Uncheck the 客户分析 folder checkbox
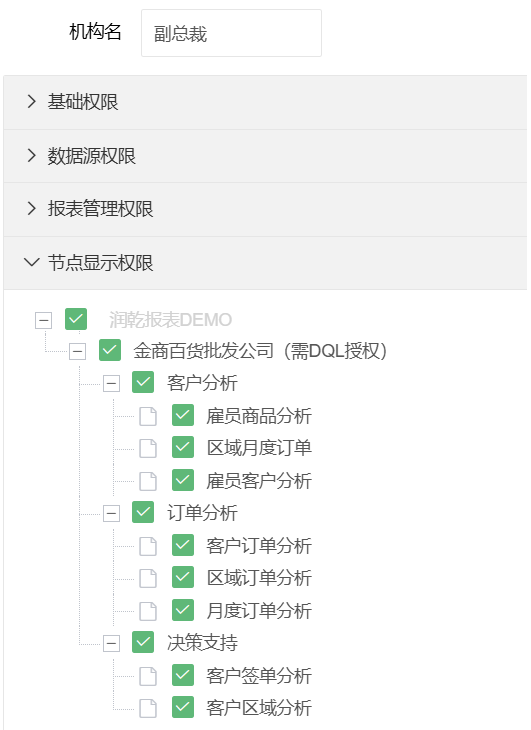The height and width of the screenshot is (730, 531). pos(143,382)
